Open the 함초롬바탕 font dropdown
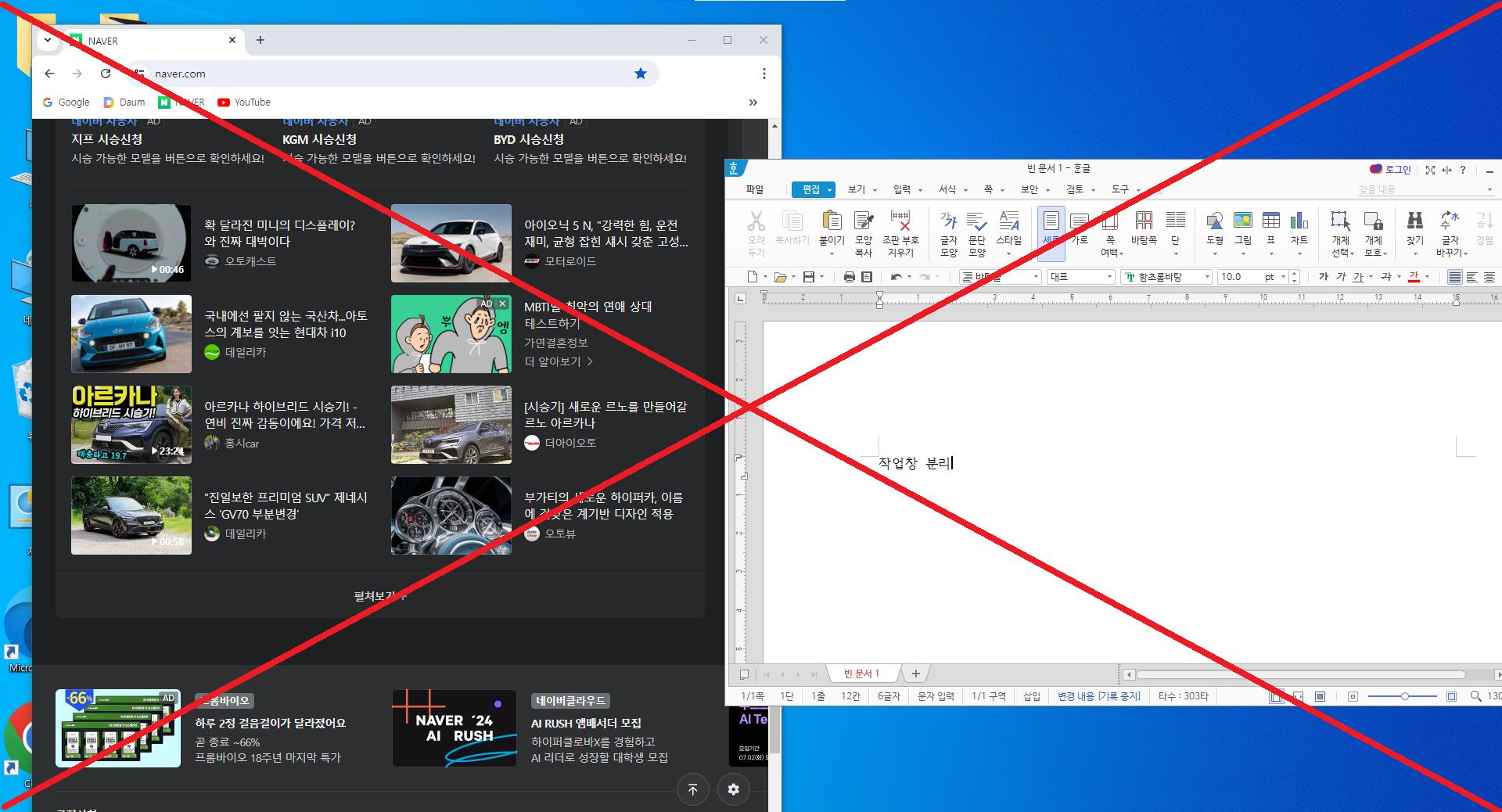This screenshot has height=812, width=1502. pyautogui.click(x=1207, y=277)
